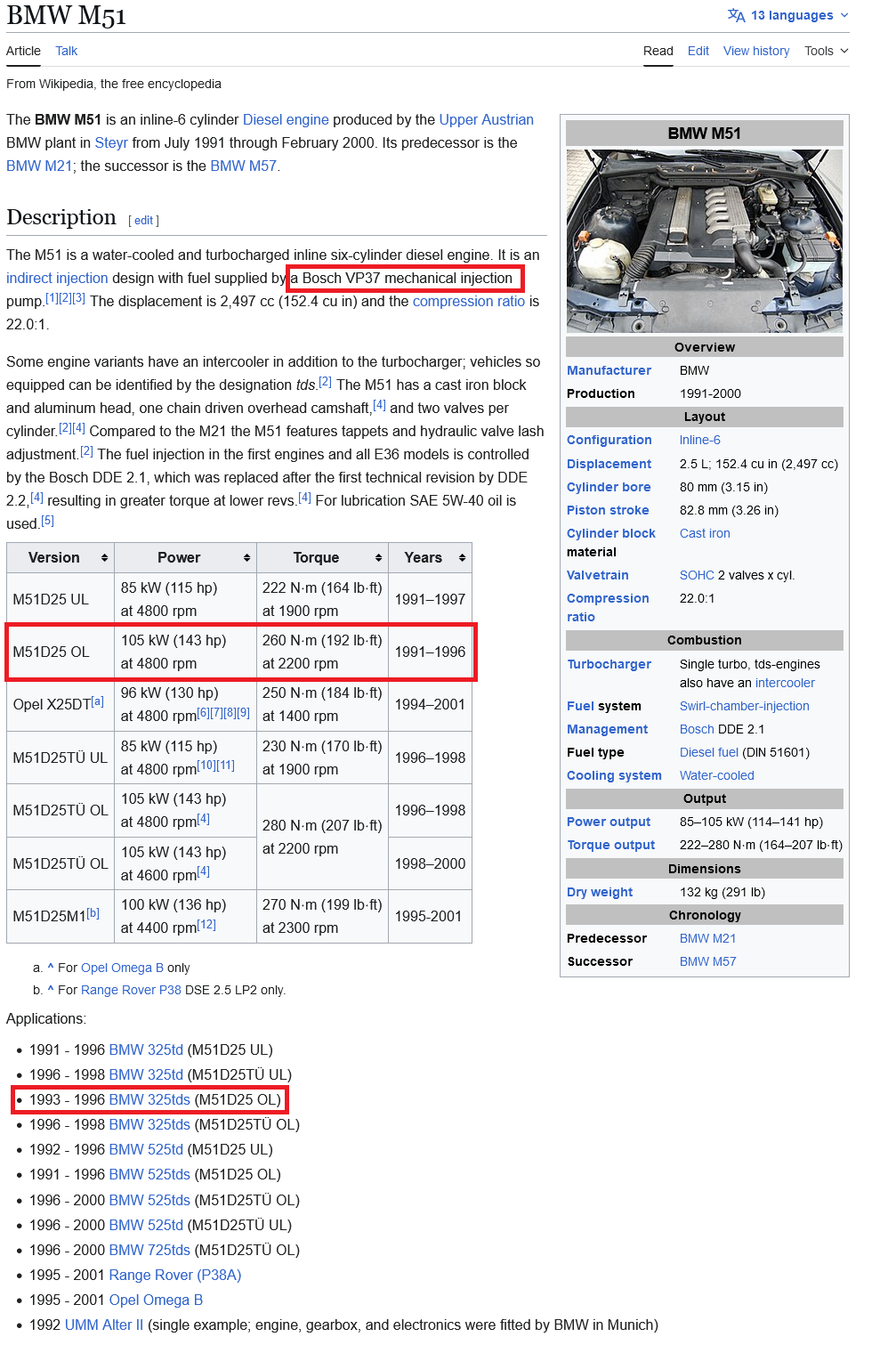Open reference 12 on M51D25M1 row

(x=206, y=924)
